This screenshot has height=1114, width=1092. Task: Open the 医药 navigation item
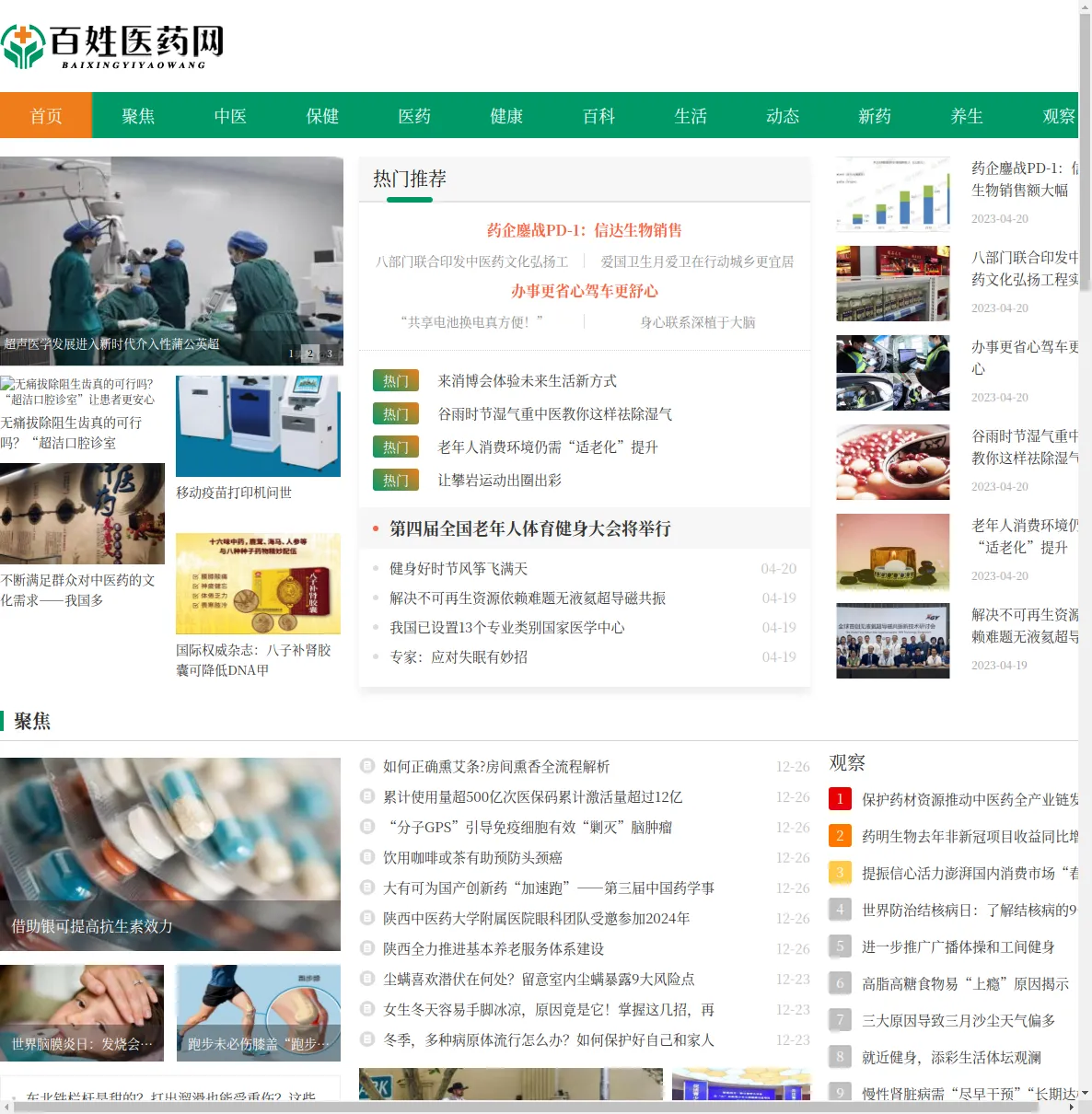coord(414,115)
